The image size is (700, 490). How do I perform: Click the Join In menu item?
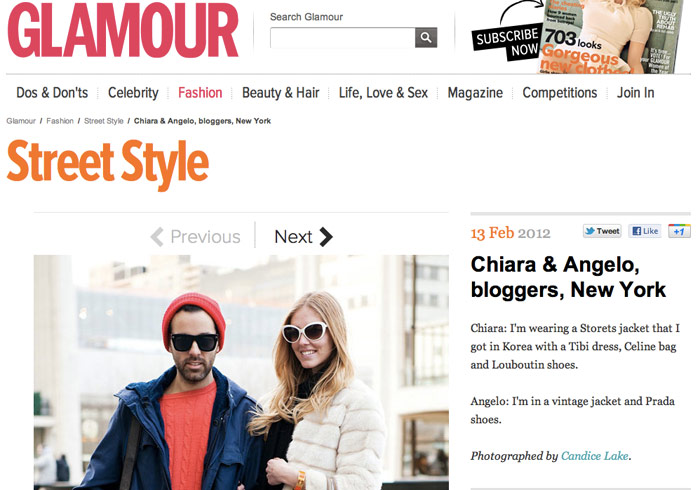(x=636, y=93)
